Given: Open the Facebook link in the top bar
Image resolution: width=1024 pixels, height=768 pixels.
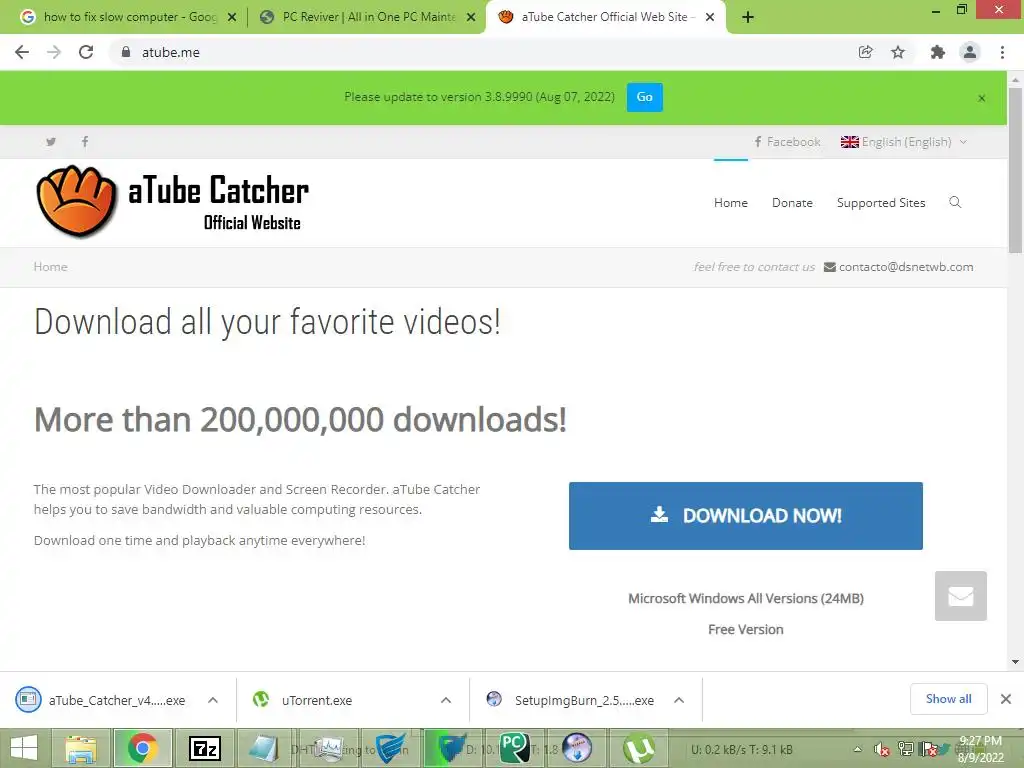Looking at the screenshot, I should [x=787, y=142].
